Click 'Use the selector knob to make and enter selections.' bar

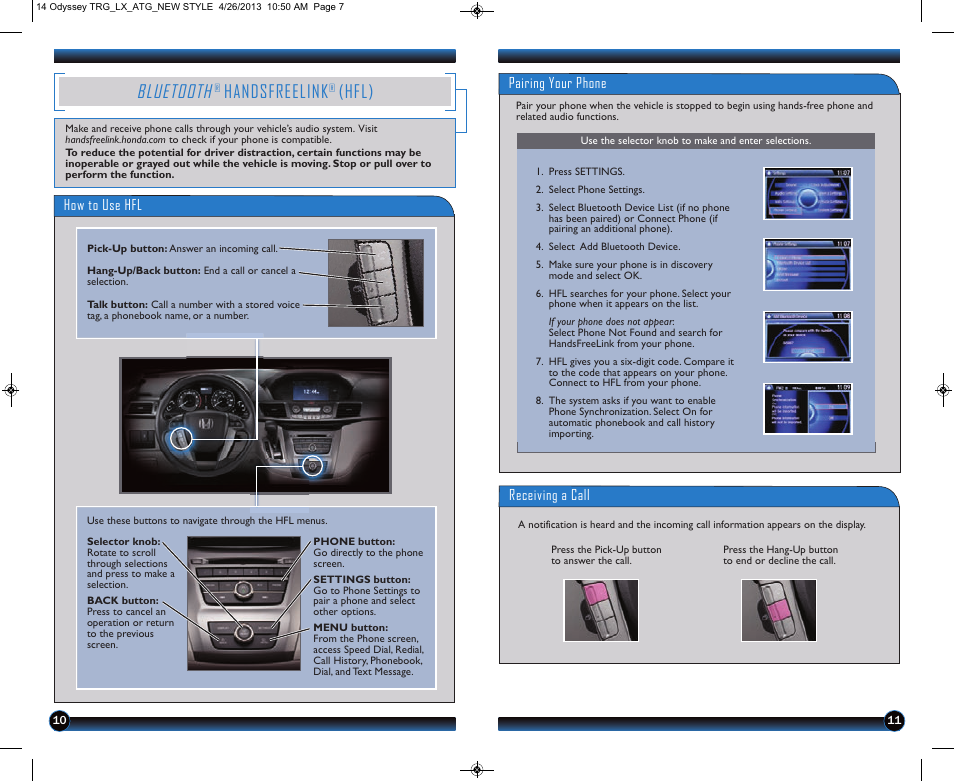(x=695, y=141)
